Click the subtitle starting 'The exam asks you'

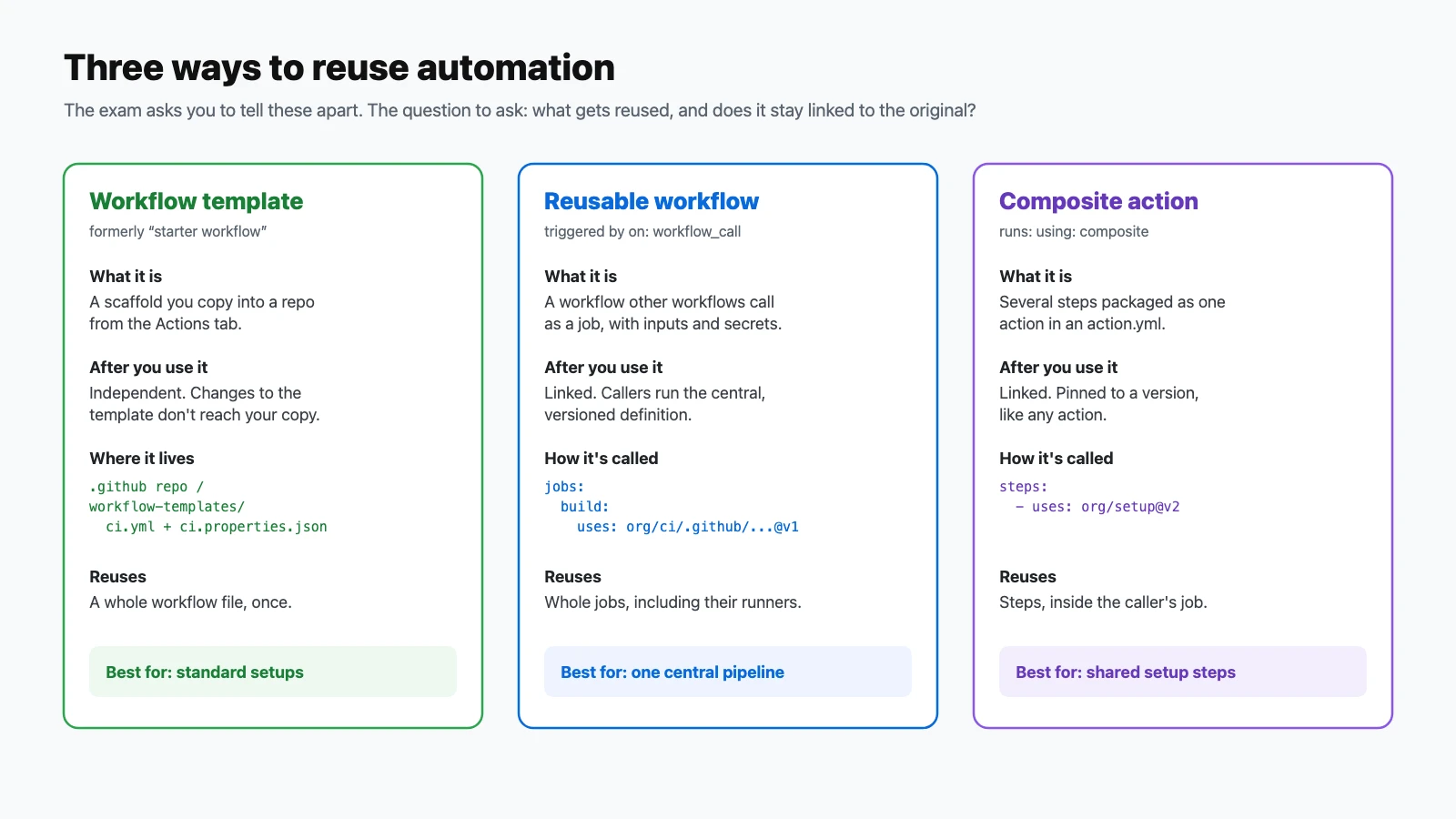pos(520,111)
